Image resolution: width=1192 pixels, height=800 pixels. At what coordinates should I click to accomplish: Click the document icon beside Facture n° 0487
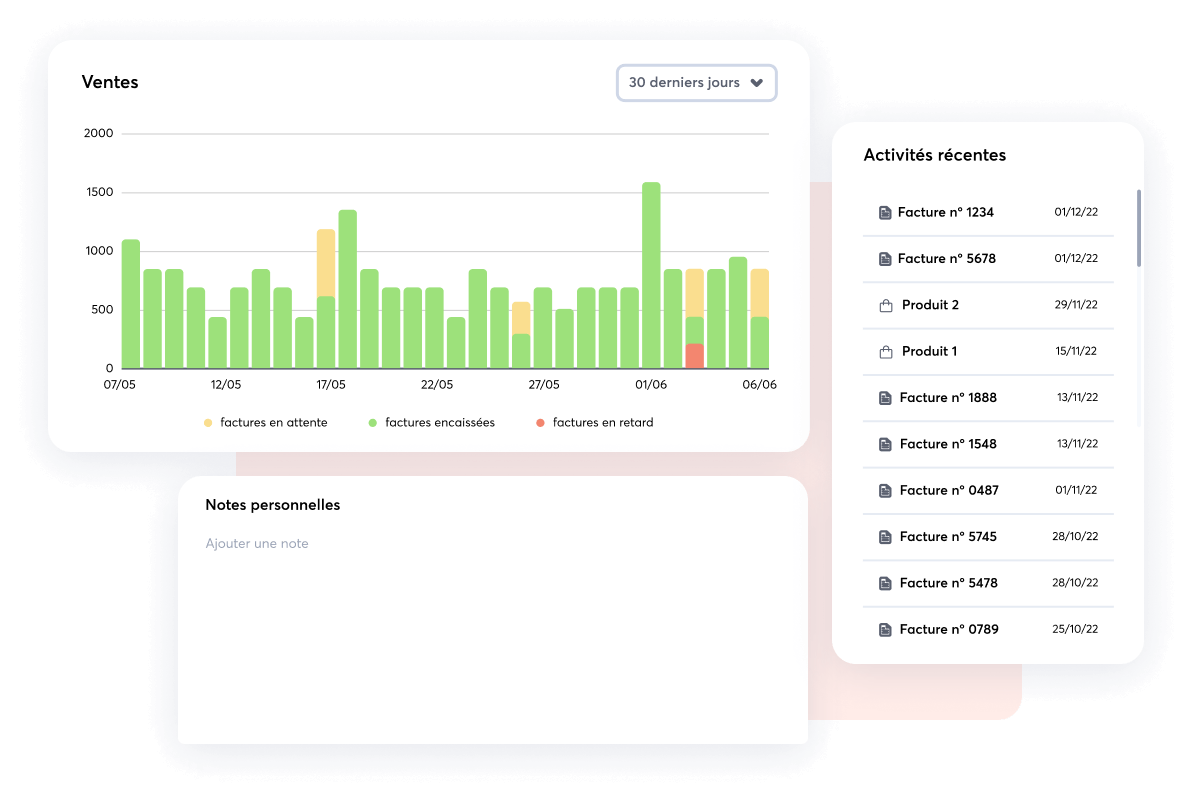click(884, 491)
